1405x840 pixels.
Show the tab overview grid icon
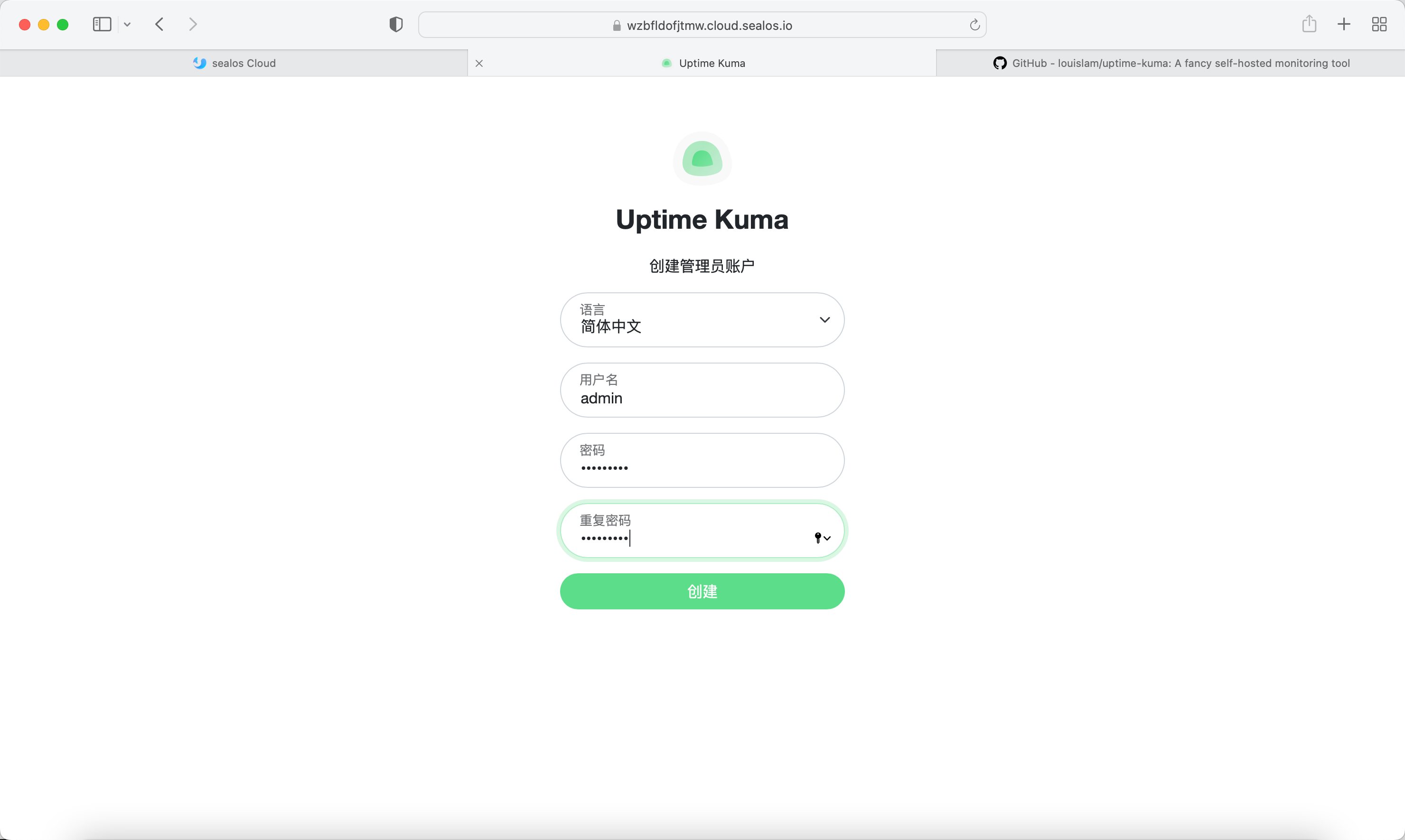coord(1379,24)
